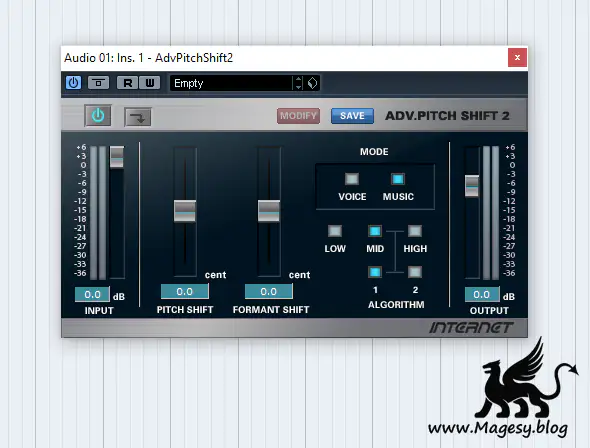
Task: Click the signal routing arrow button
Action: tap(138, 117)
